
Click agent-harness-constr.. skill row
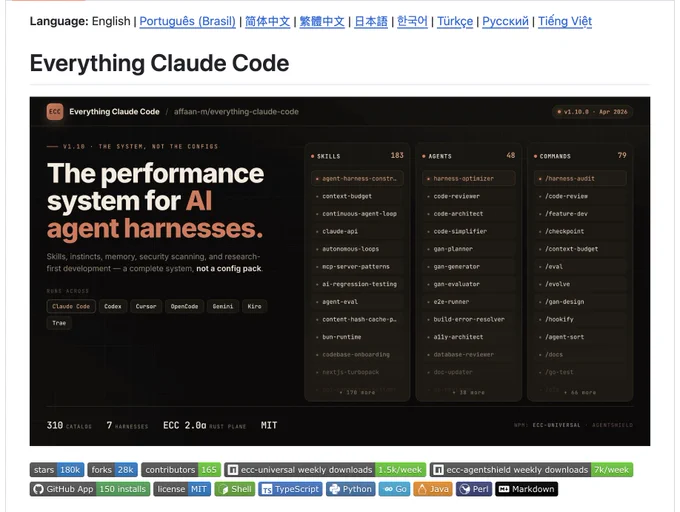[x=357, y=179]
